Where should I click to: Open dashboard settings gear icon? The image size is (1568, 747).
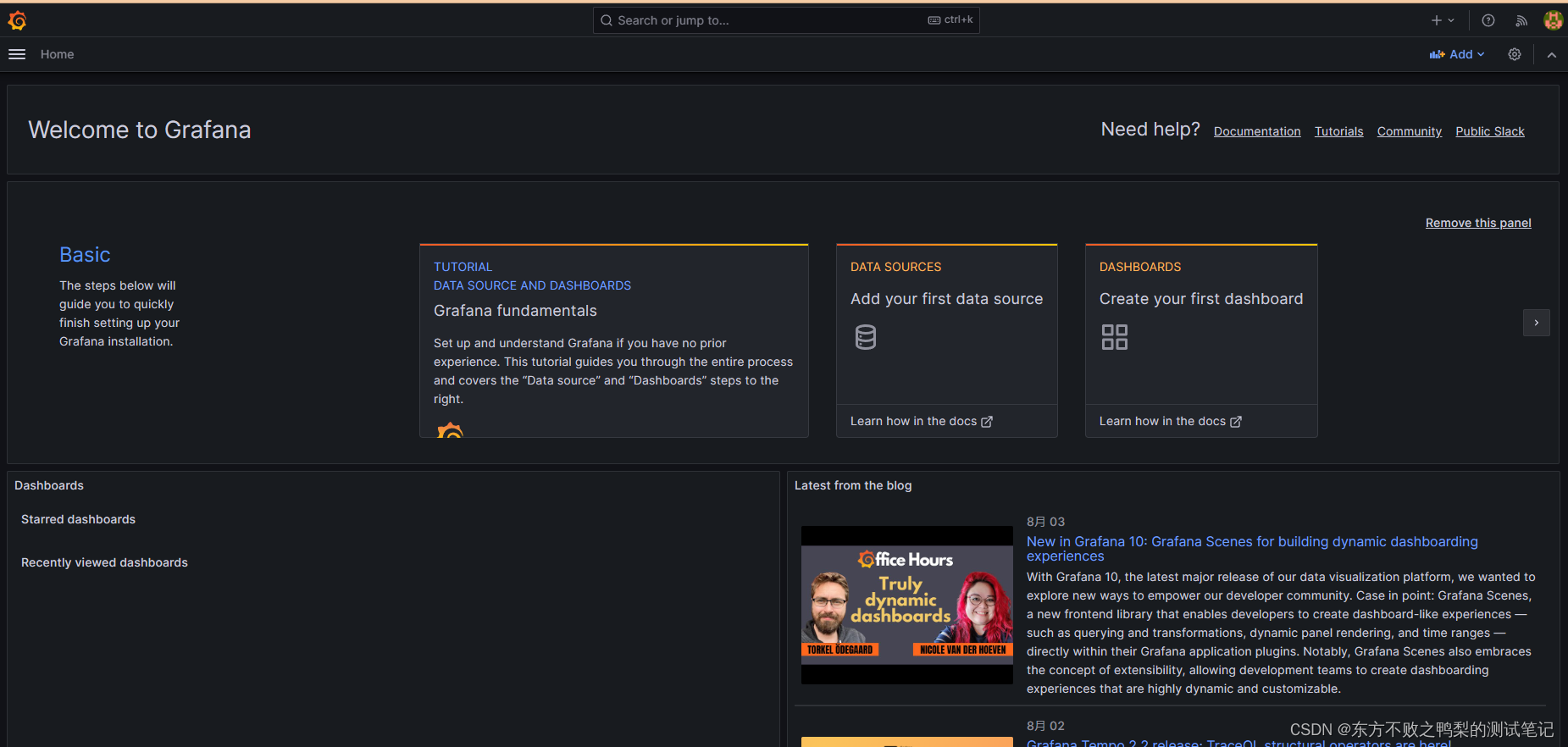click(1515, 54)
